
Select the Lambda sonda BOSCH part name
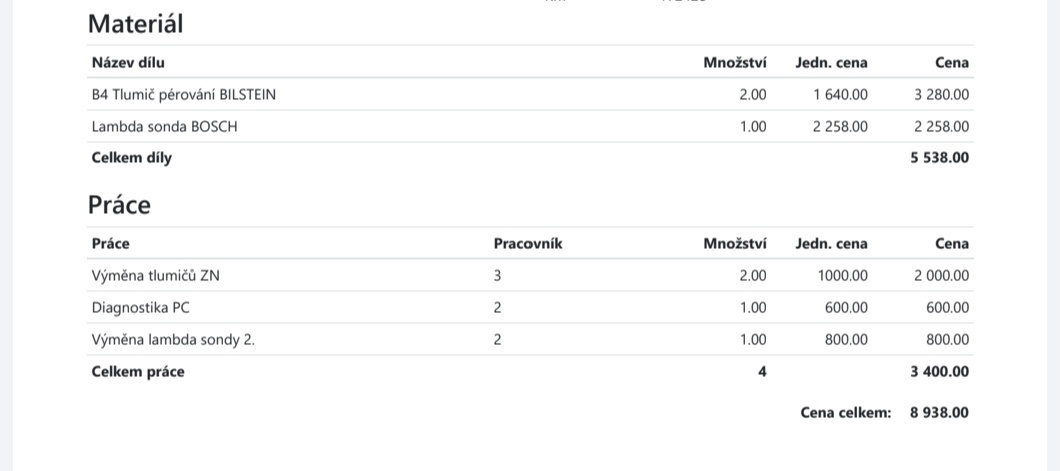tap(164, 127)
